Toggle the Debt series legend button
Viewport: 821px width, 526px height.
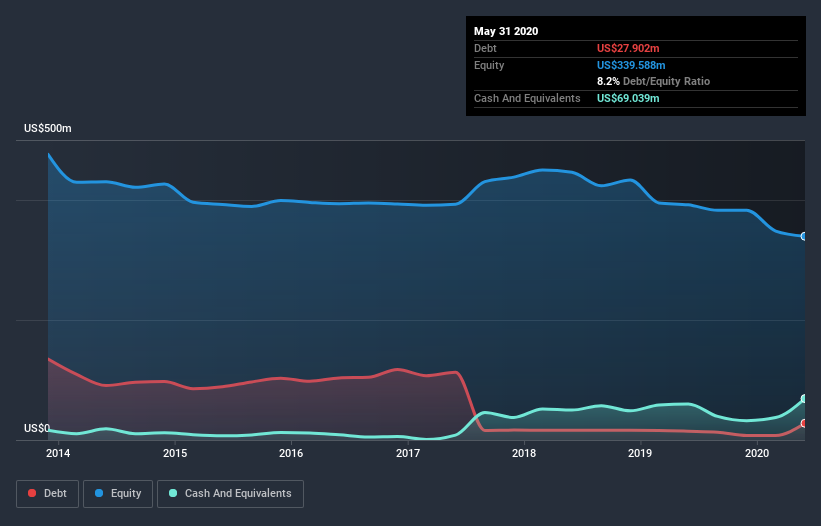(x=47, y=494)
